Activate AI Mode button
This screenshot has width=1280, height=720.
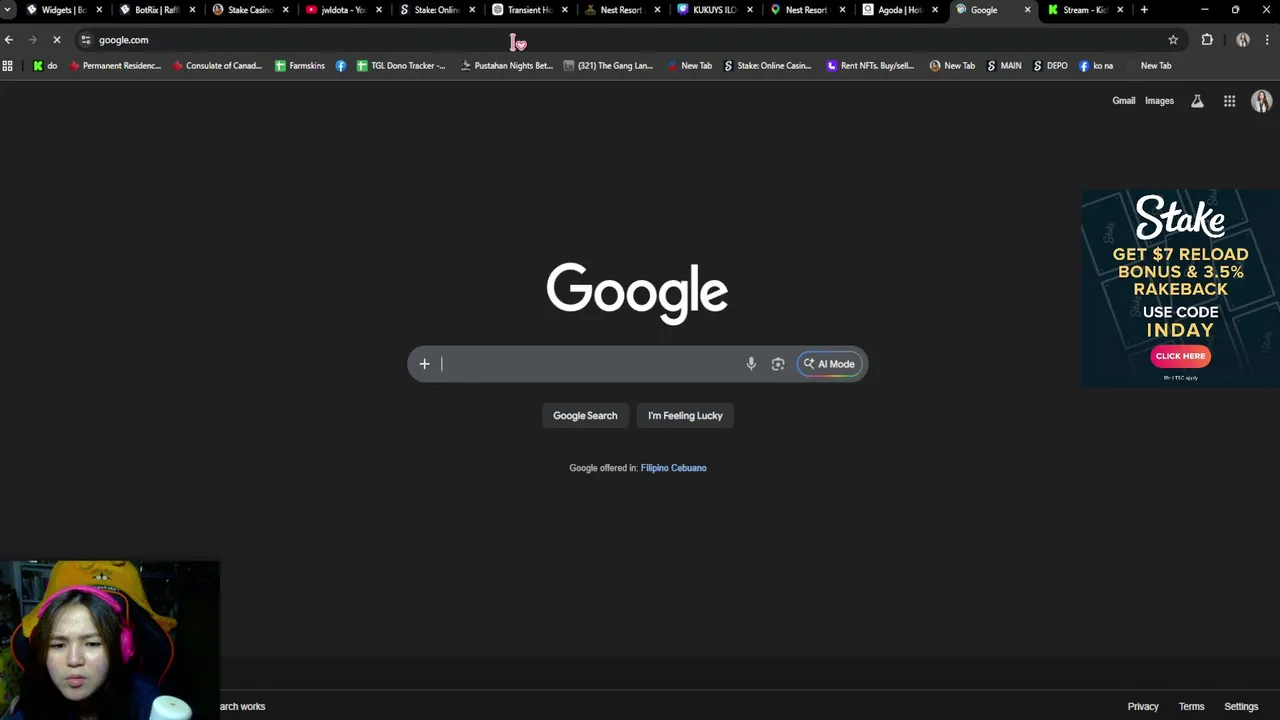[x=829, y=364]
